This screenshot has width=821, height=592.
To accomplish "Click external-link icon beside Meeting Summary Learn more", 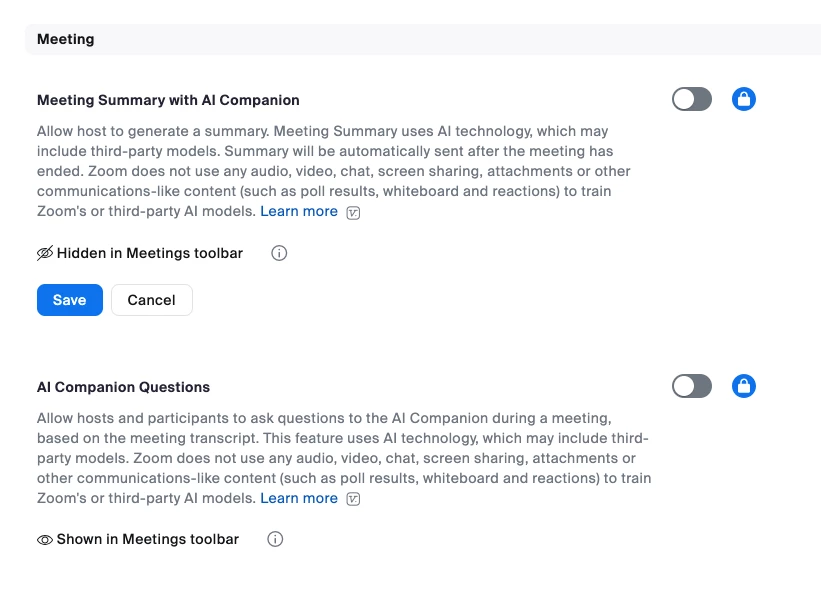I will 353,212.
